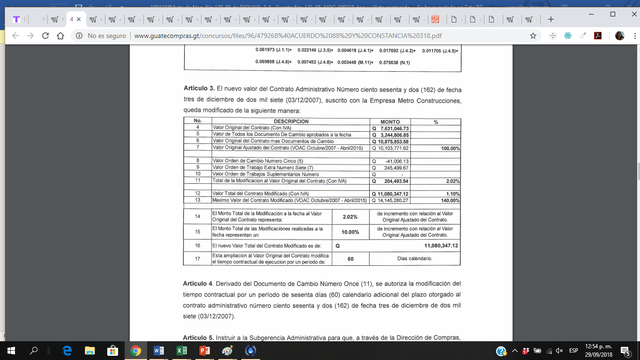The height and width of the screenshot is (360, 640).
Task: Open a new browser tab
Action: (x=551, y=19)
